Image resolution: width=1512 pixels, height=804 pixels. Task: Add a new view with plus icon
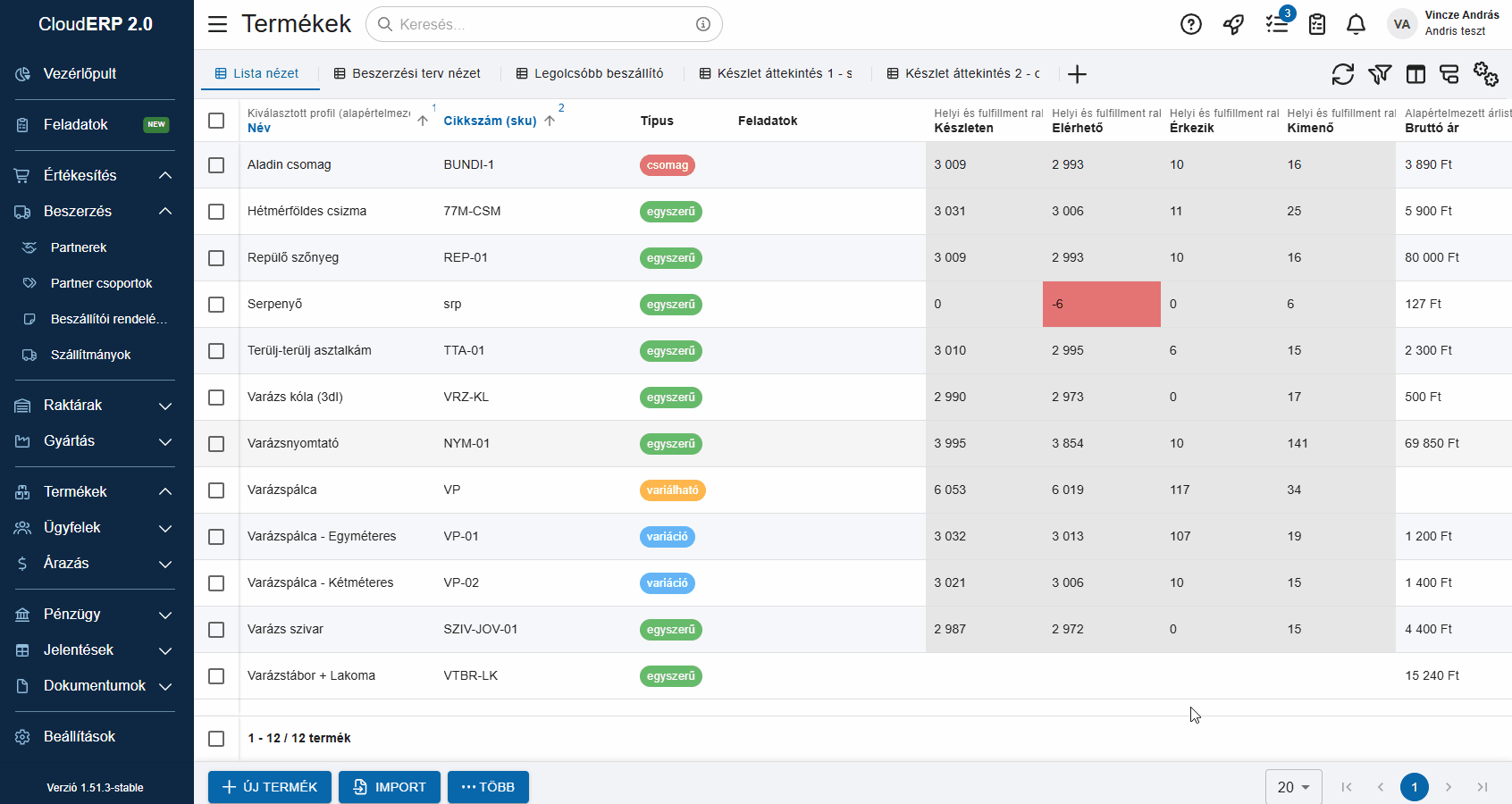(x=1077, y=74)
